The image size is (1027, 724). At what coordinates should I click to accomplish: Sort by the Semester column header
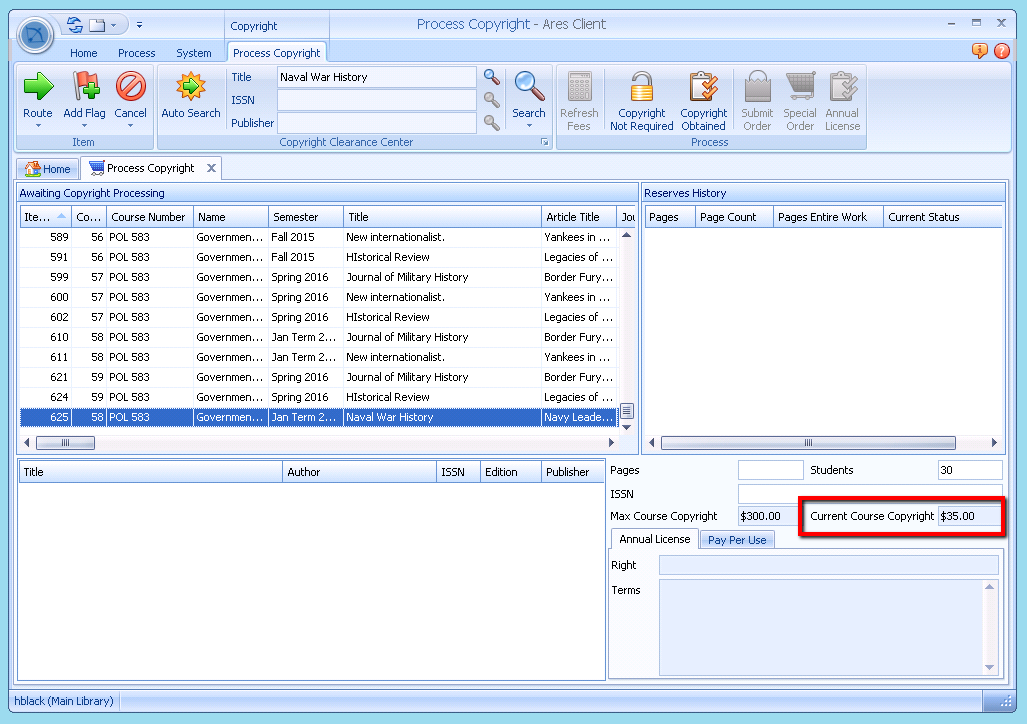tap(306, 217)
